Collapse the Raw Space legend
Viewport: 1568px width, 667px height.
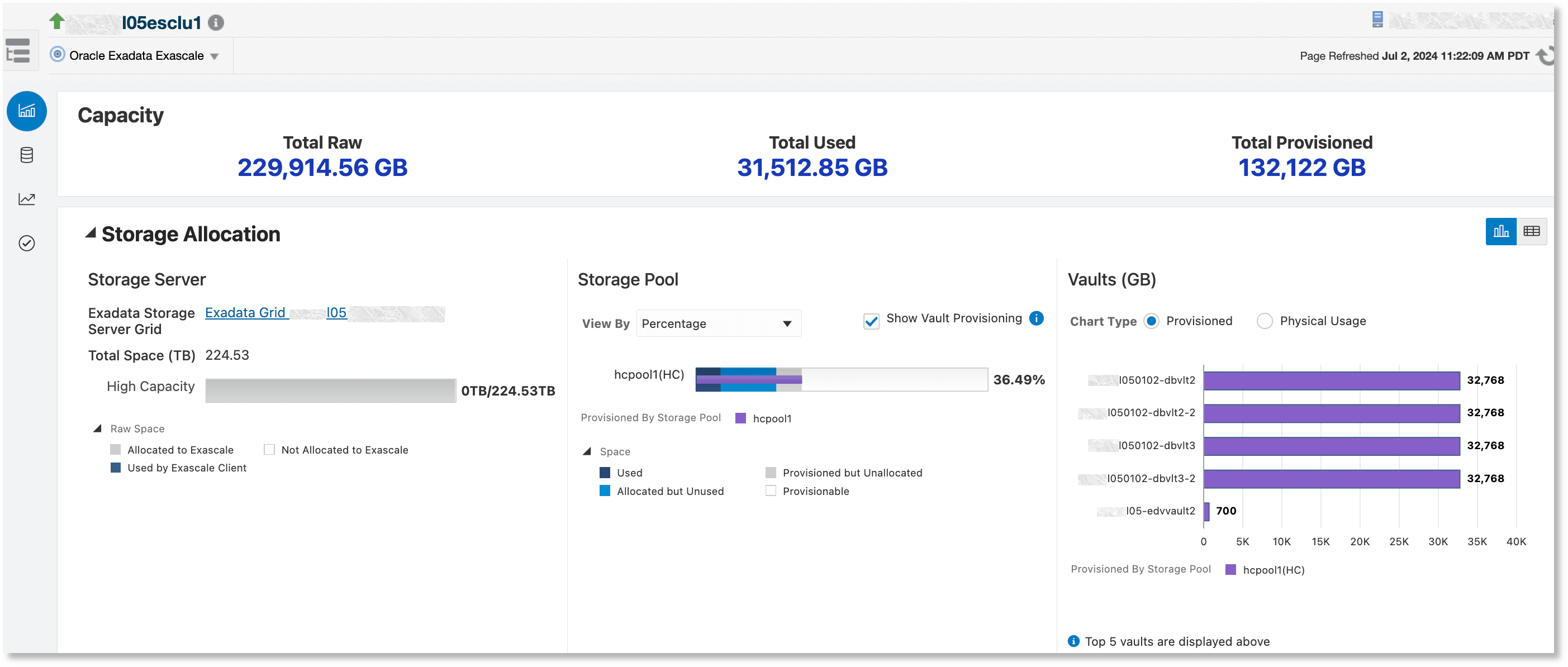(98, 428)
